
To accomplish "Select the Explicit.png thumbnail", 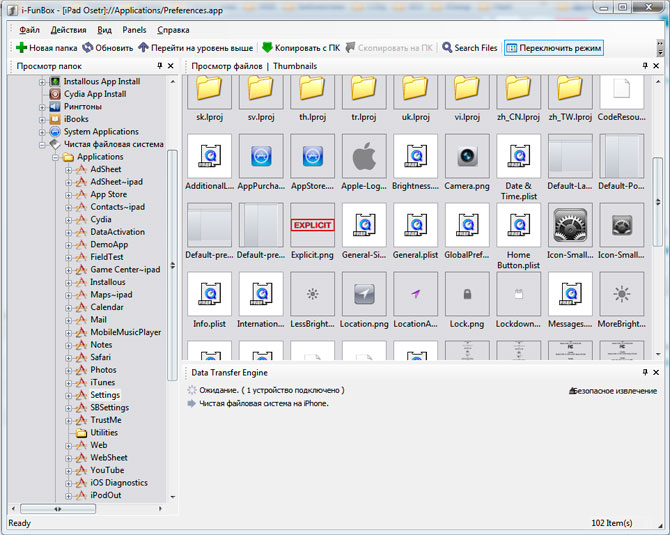I will pyautogui.click(x=312, y=225).
